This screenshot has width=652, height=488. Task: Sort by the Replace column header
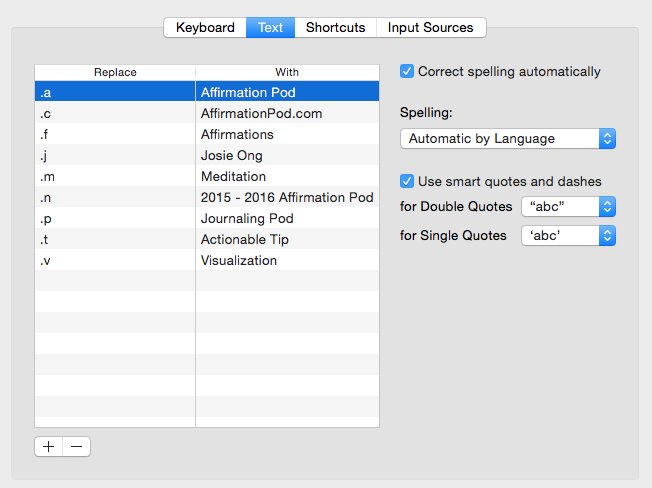[x=115, y=72]
